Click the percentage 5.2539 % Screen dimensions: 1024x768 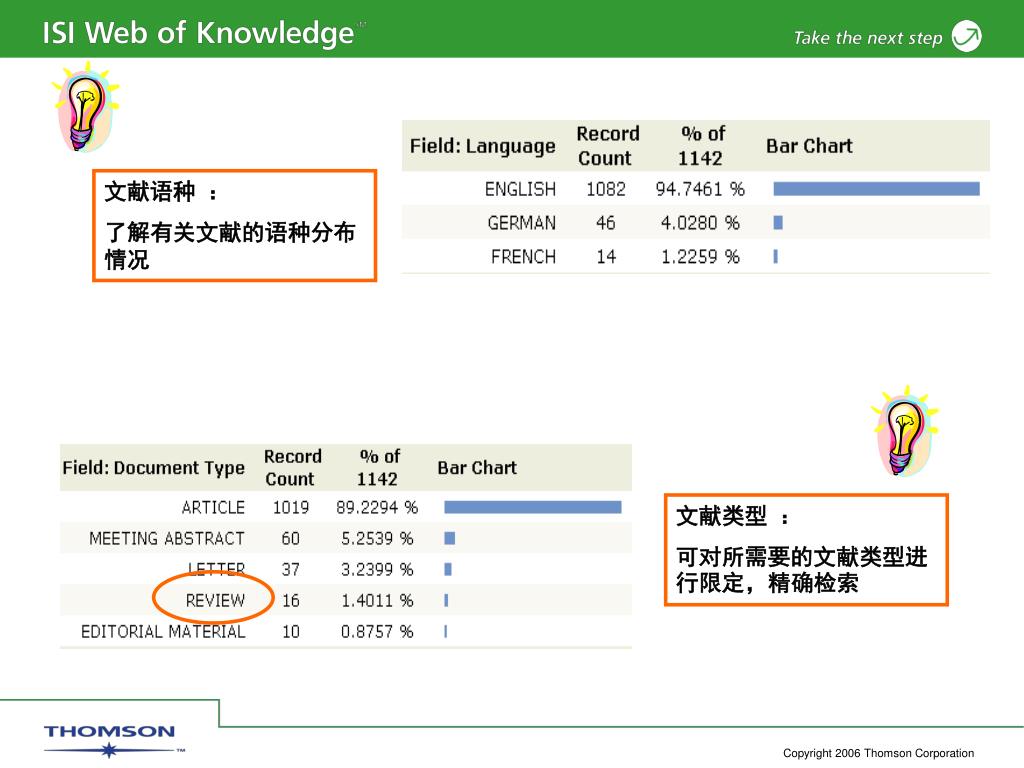coord(377,539)
